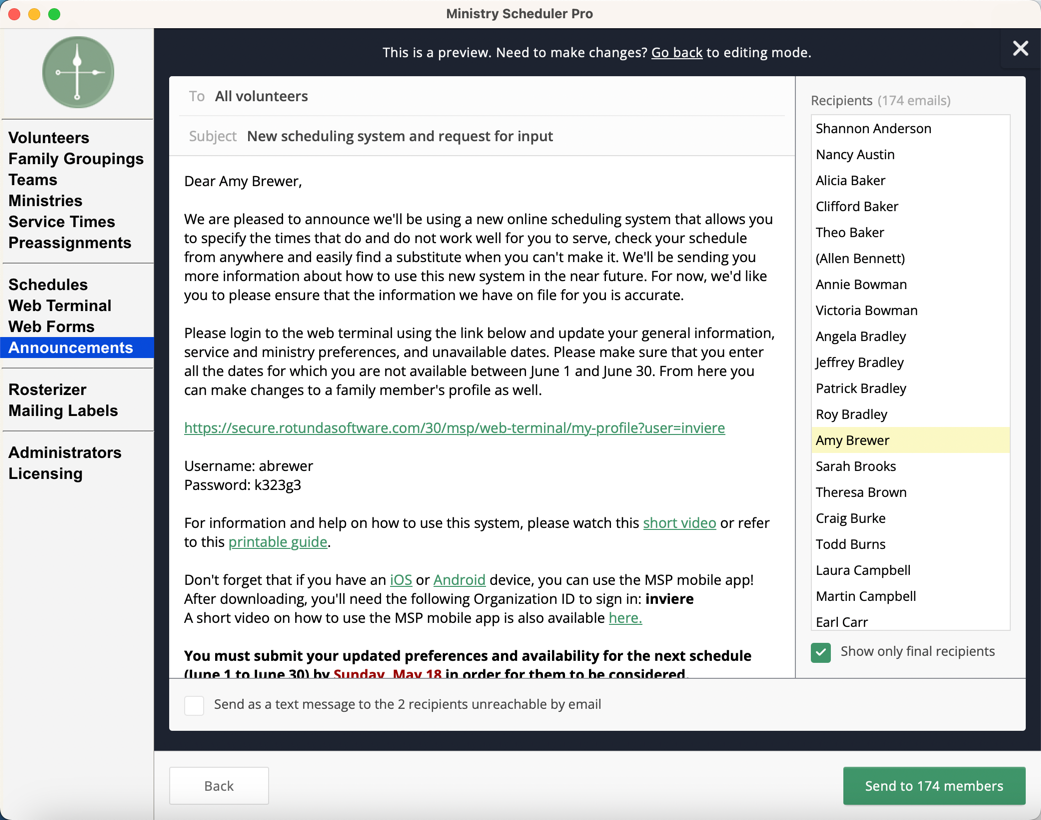
Task: Open the rotundasoftware web-terminal profile link
Action: [x=454, y=428]
